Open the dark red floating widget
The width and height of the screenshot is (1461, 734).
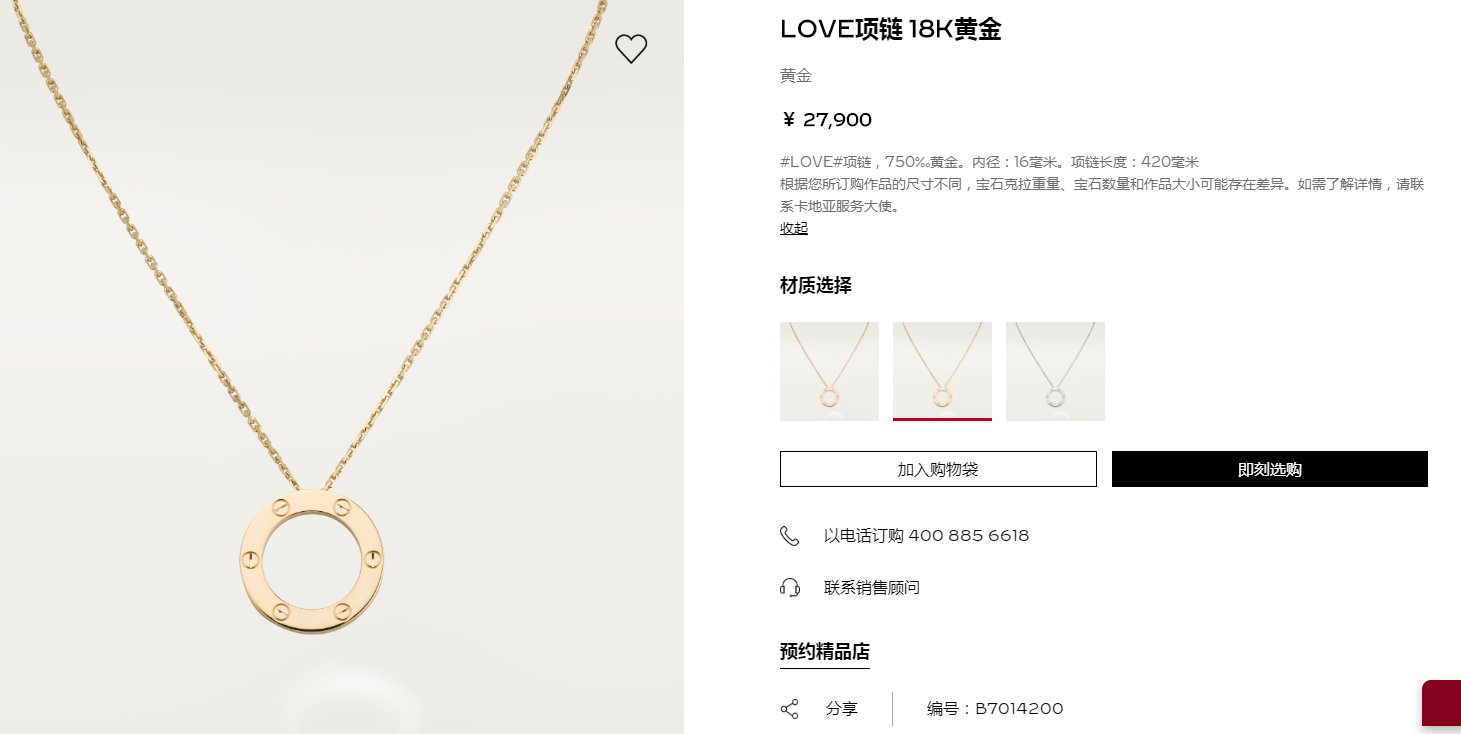point(1441,705)
